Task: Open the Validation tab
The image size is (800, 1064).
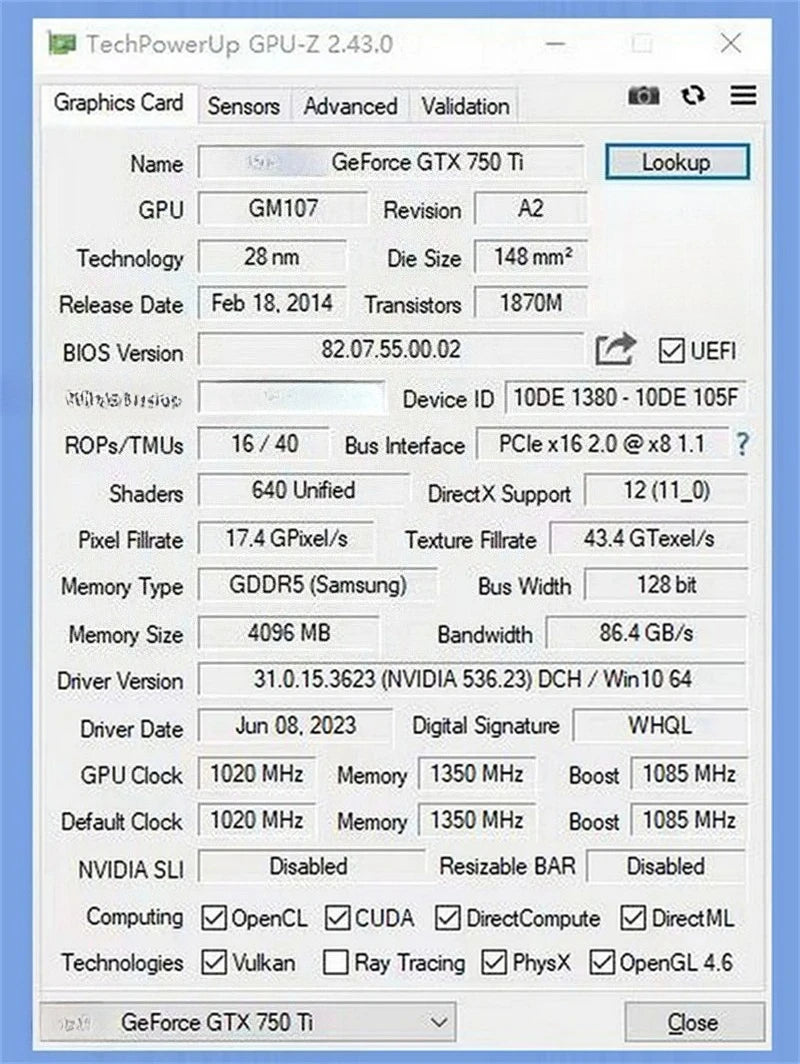Action: tap(465, 106)
